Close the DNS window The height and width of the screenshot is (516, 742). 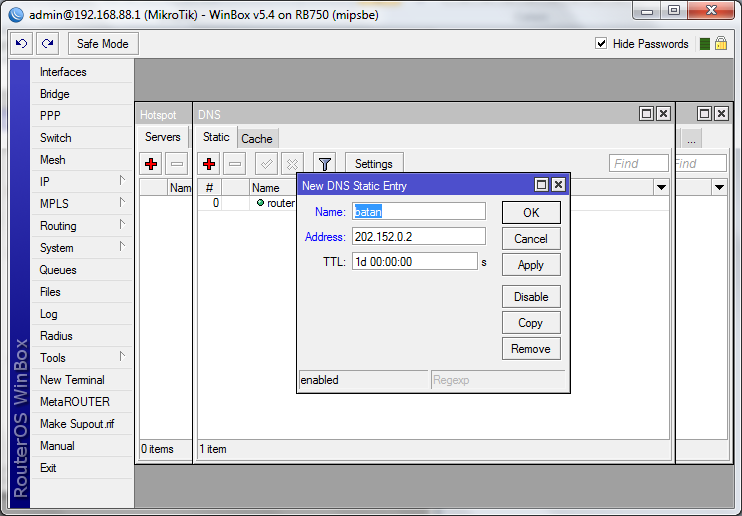pos(663,114)
